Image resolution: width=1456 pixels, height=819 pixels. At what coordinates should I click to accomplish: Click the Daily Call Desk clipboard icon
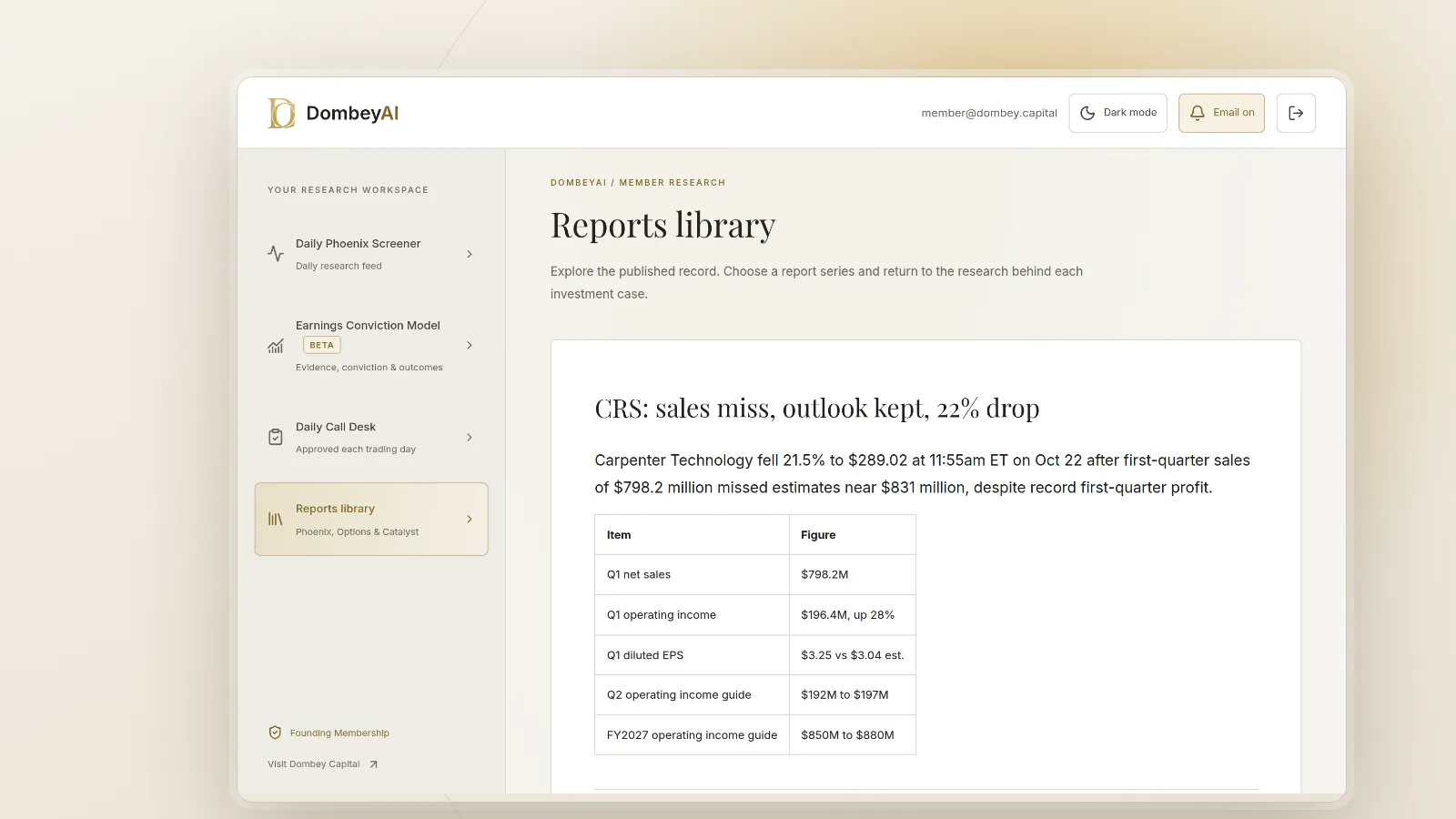[x=276, y=437]
